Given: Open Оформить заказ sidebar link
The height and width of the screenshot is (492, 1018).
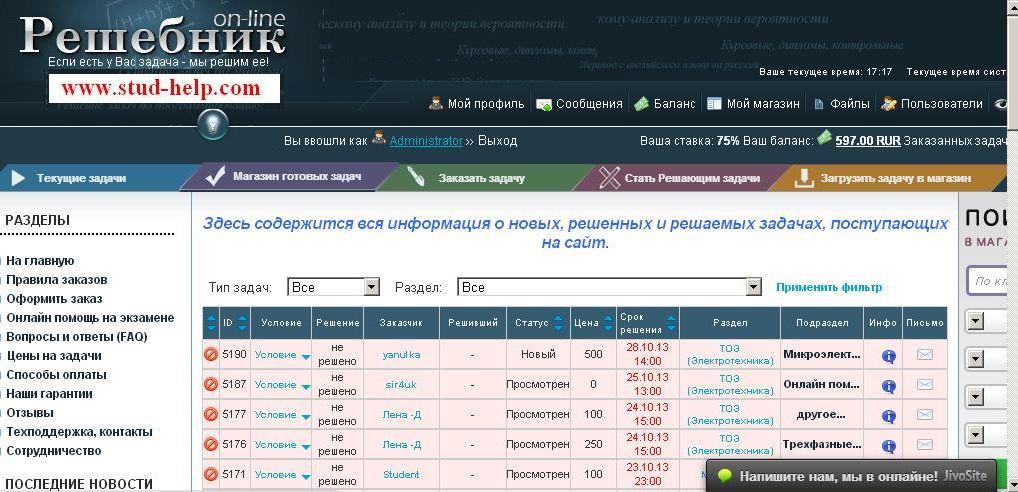Looking at the screenshot, I should [x=54, y=299].
